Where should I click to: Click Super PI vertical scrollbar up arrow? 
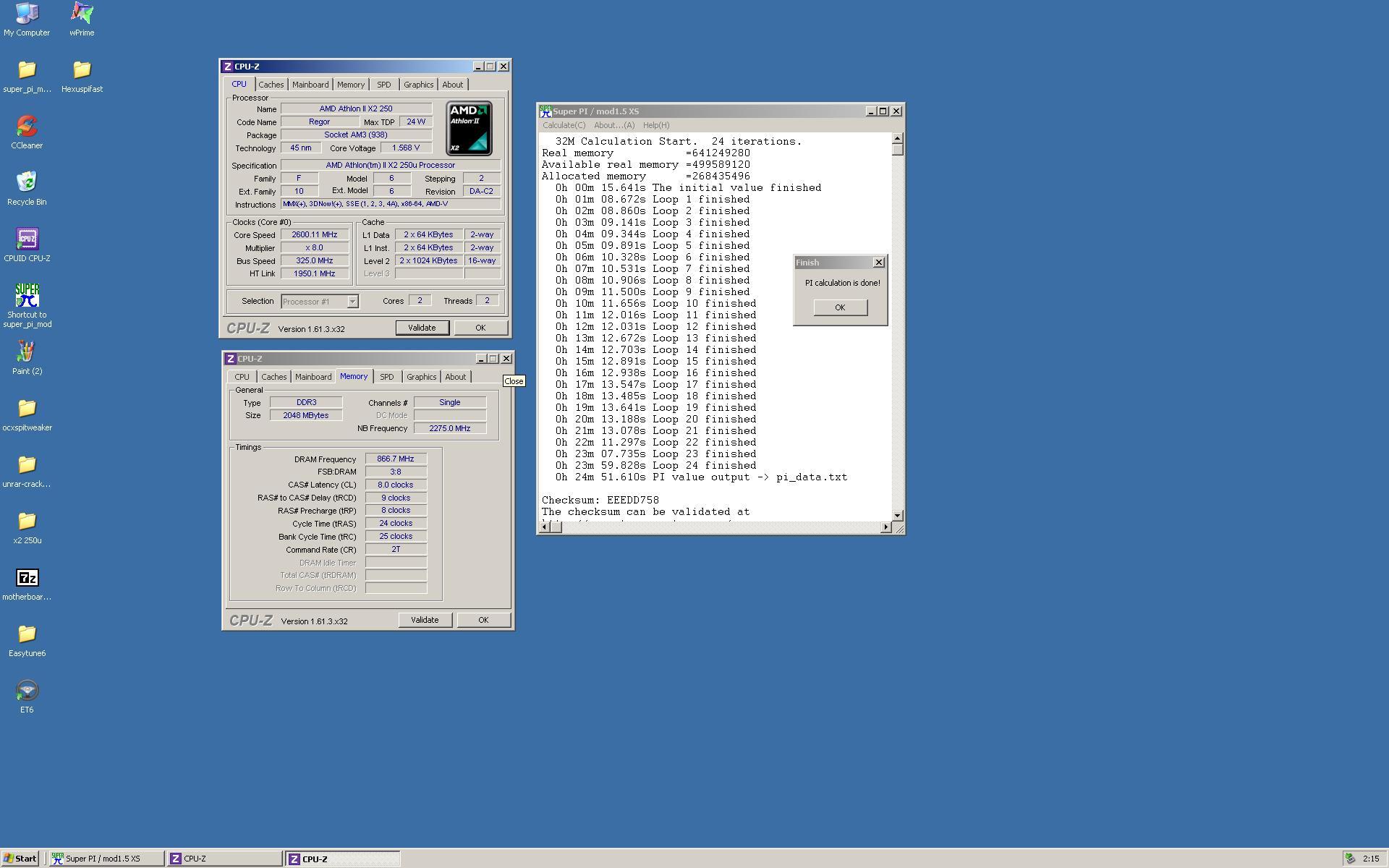(898, 138)
